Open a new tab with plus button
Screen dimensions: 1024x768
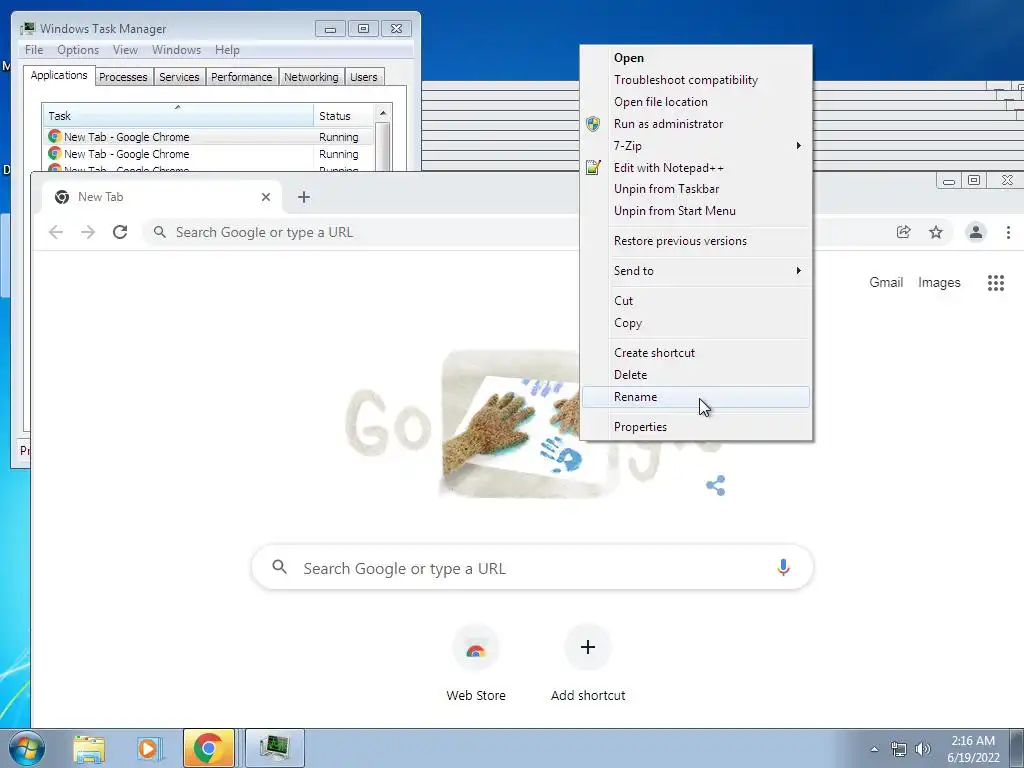tap(304, 197)
